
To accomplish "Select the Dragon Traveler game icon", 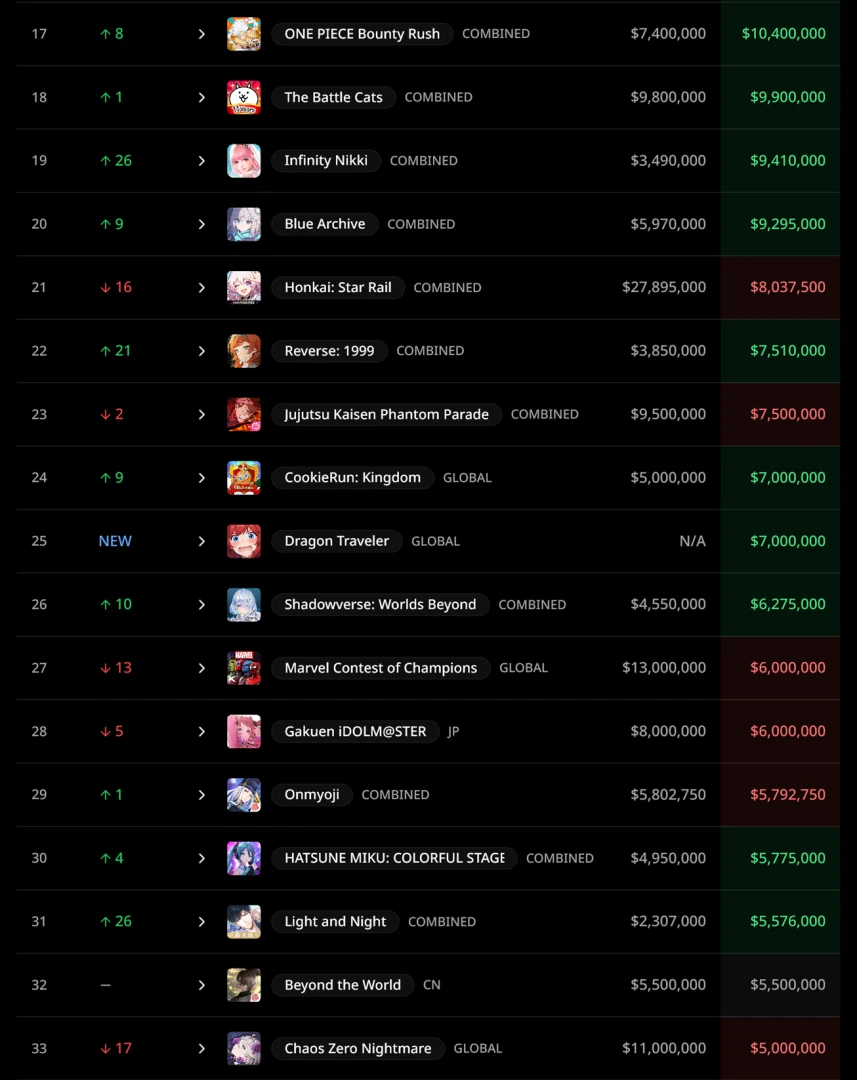I will pyautogui.click(x=244, y=541).
